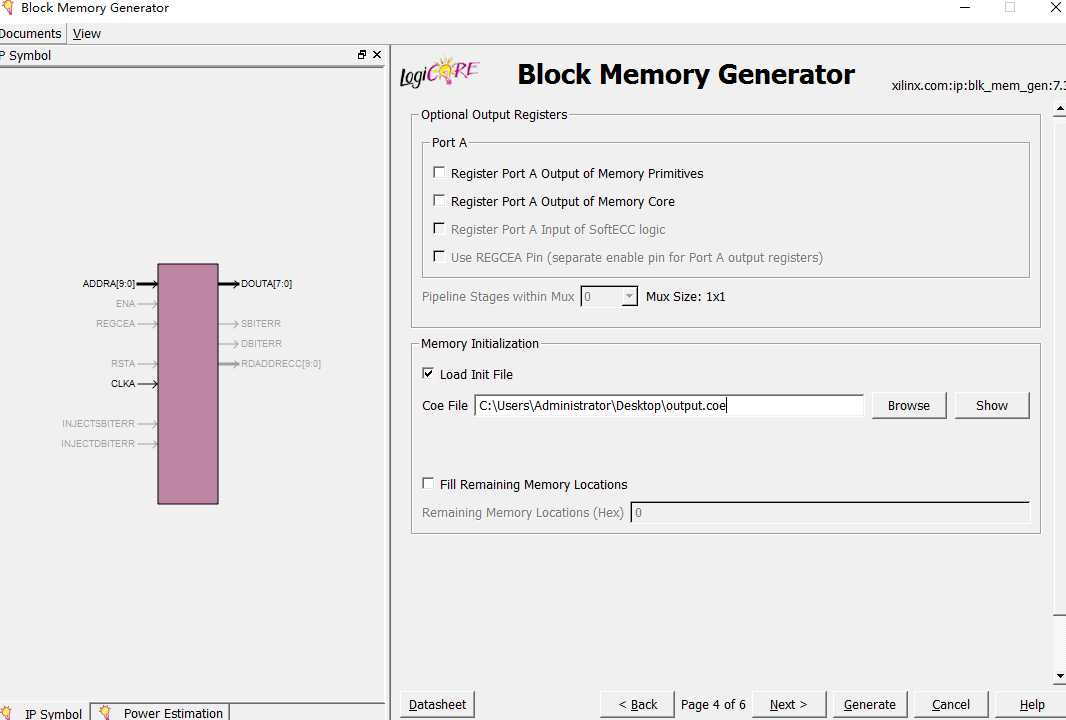The width and height of the screenshot is (1066, 720).
Task: Open the Pipeline Stages within Mux dropdown
Action: [x=630, y=296]
